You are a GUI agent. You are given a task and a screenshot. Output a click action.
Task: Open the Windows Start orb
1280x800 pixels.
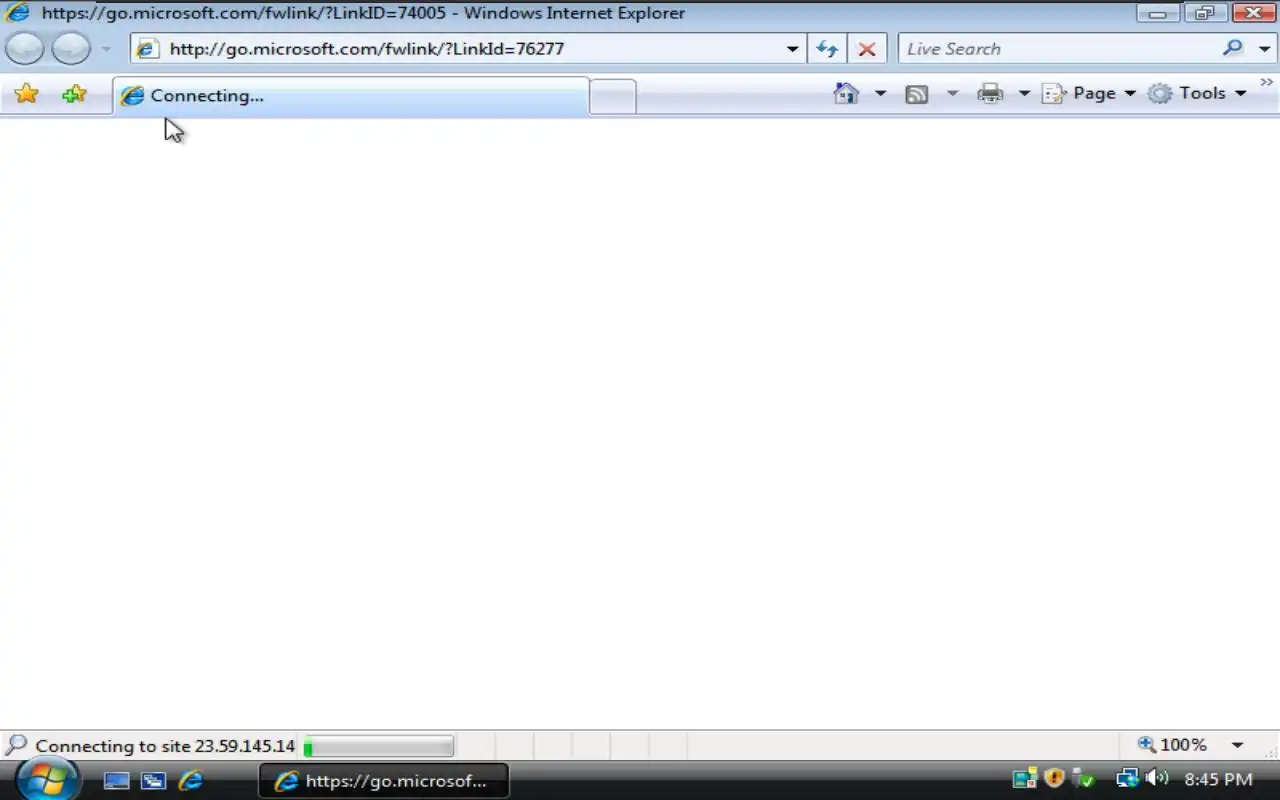point(46,780)
